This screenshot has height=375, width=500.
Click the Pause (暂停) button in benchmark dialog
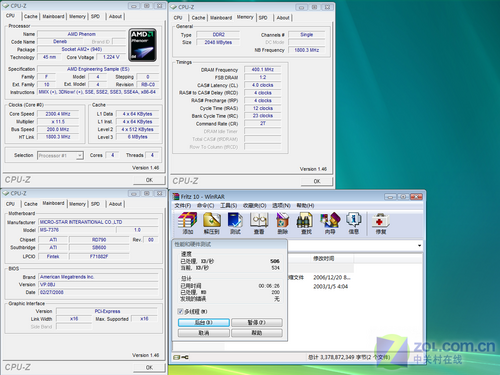coord(257,322)
